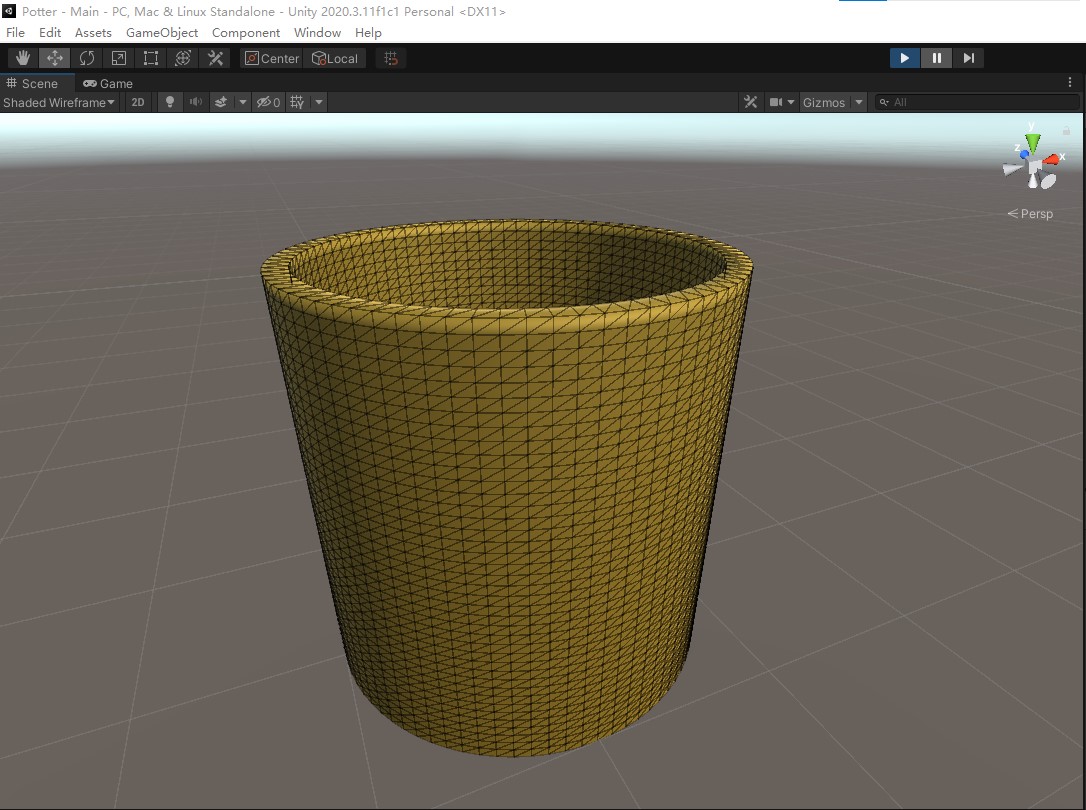Open the Assets menu
This screenshot has width=1086, height=810.
[x=93, y=33]
